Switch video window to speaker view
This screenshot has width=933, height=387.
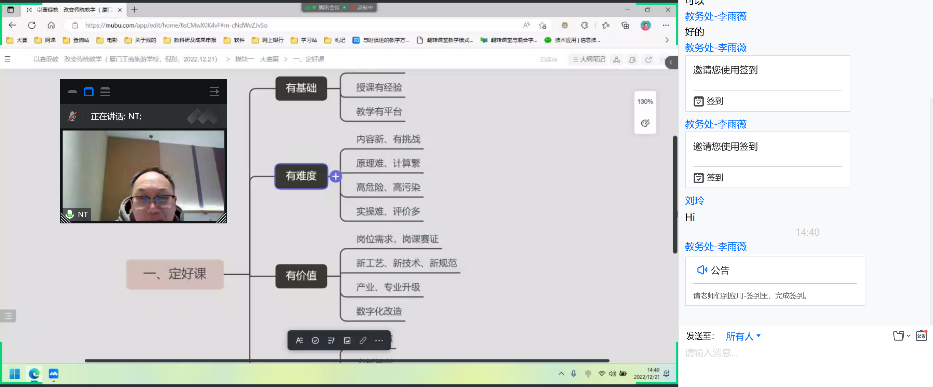click(89, 92)
